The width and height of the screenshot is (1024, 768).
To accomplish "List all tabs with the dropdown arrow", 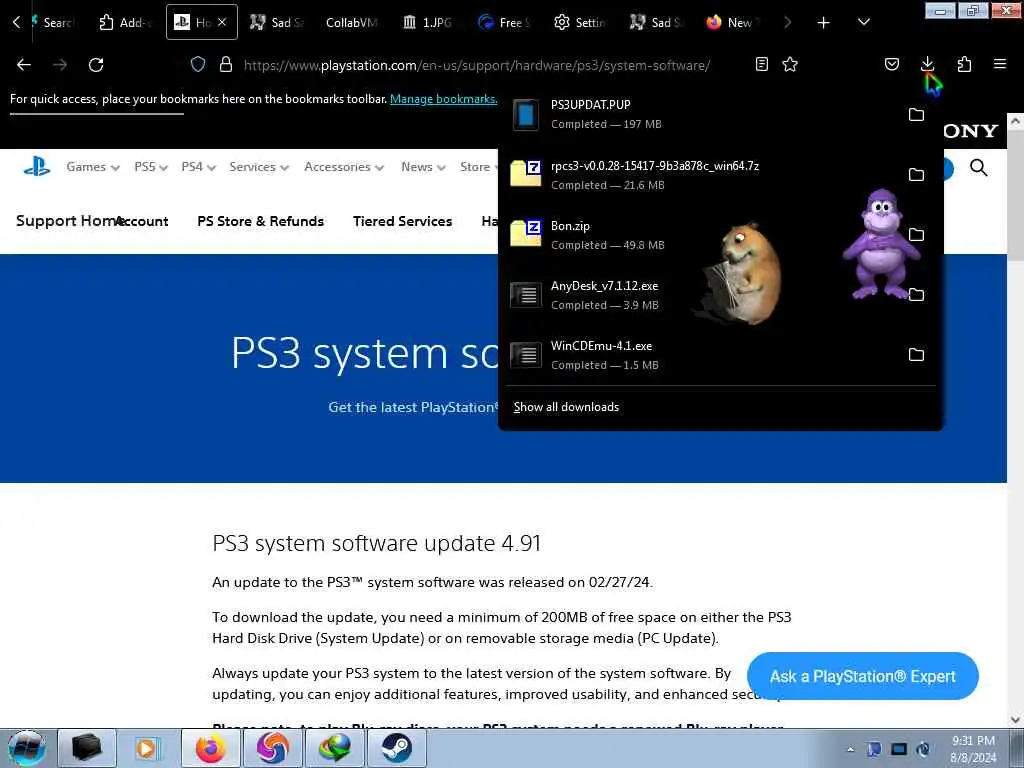I will 863,22.
